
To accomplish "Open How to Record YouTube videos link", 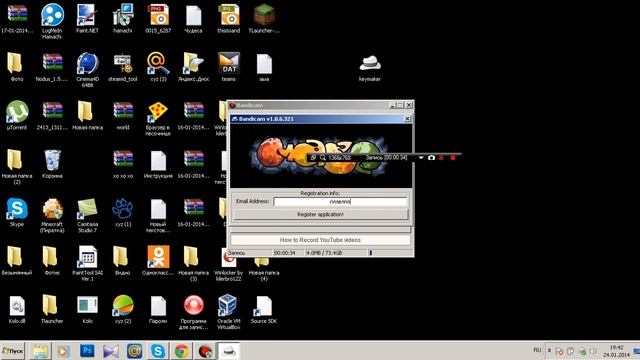I will 320,240.
